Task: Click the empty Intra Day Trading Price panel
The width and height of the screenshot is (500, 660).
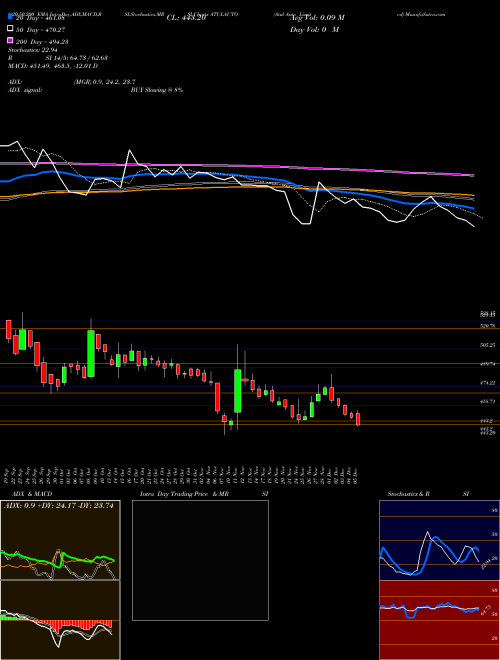Action: [200, 560]
